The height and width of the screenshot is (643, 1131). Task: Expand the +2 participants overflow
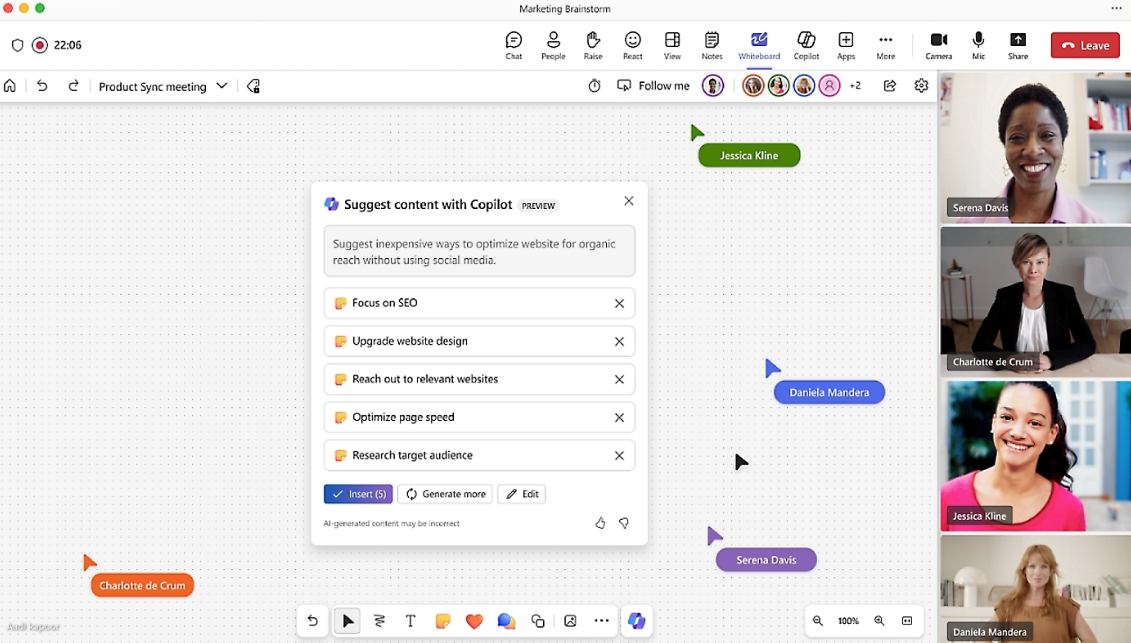pos(855,86)
